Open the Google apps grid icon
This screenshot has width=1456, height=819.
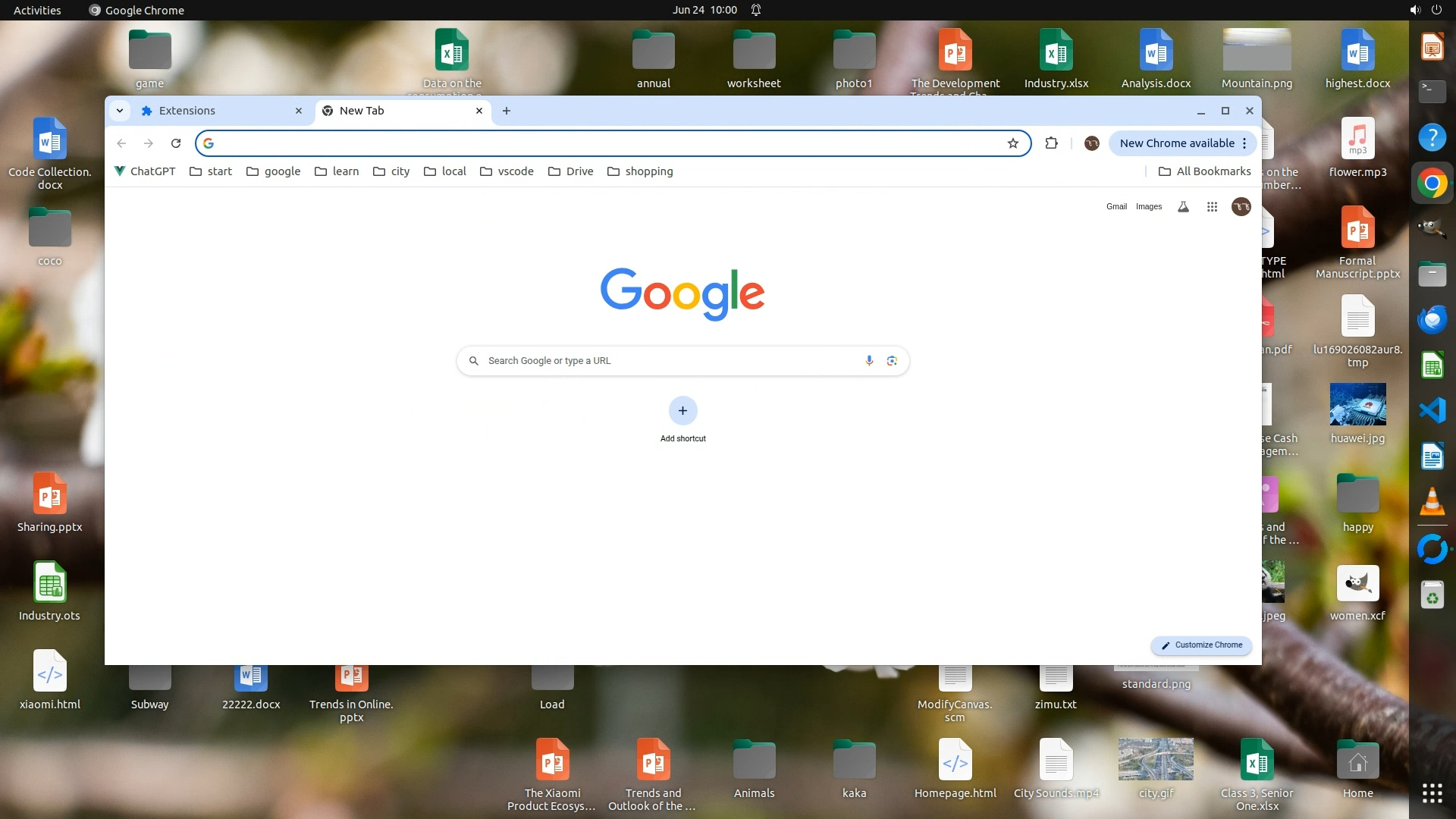pos(1212,206)
